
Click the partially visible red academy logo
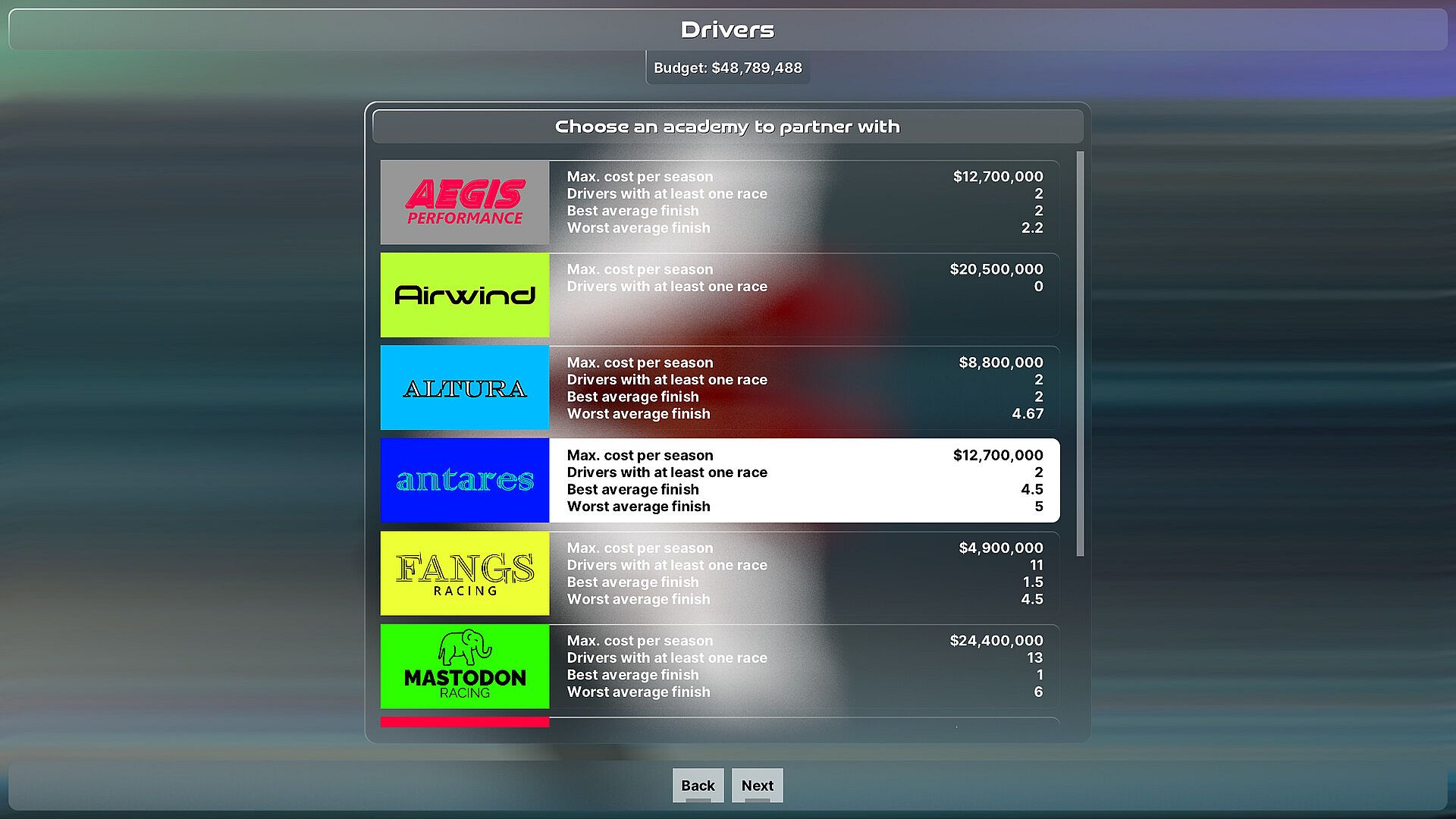pyautogui.click(x=464, y=722)
